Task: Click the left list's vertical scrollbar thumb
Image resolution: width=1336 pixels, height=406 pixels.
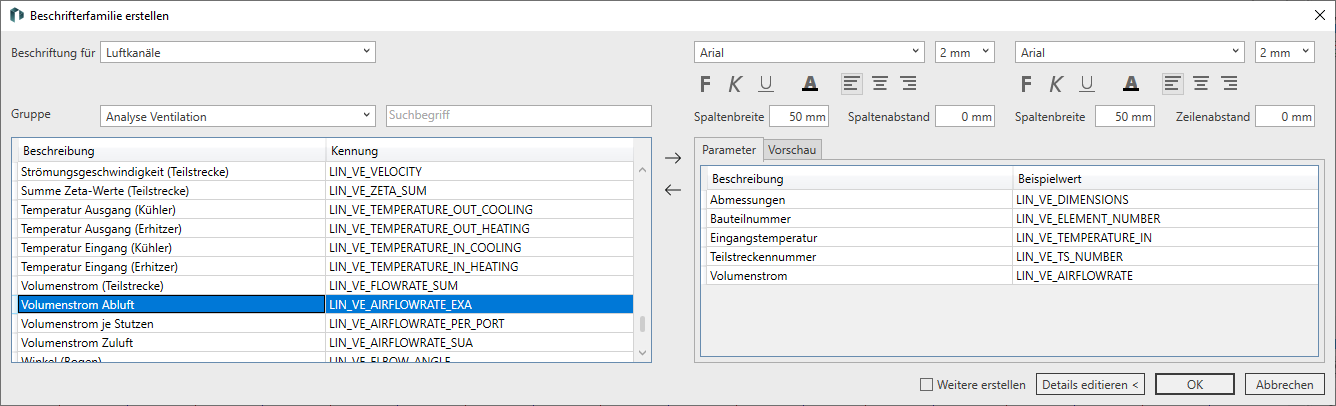Action: [642, 324]
